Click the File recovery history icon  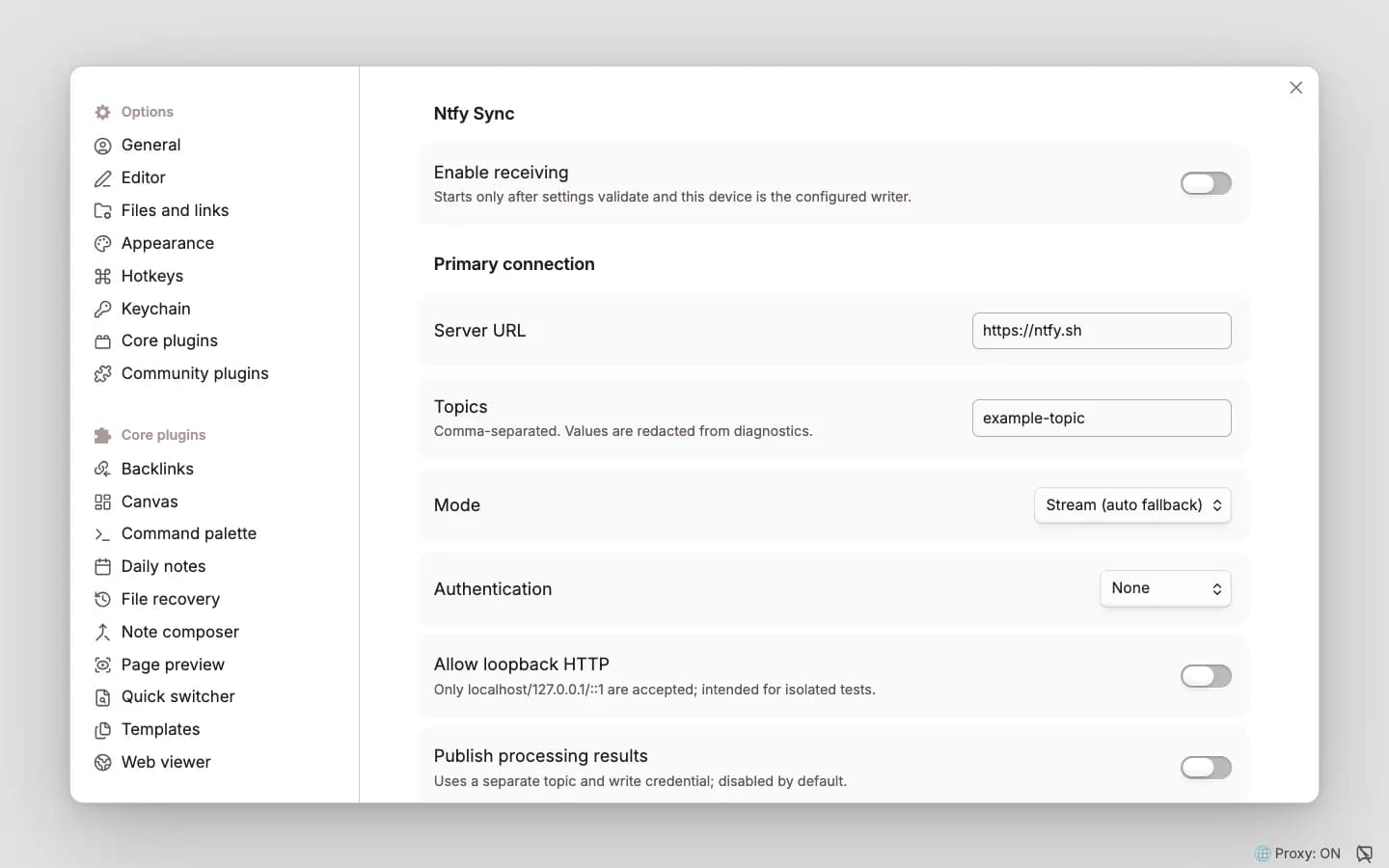(x=103, y=600)
